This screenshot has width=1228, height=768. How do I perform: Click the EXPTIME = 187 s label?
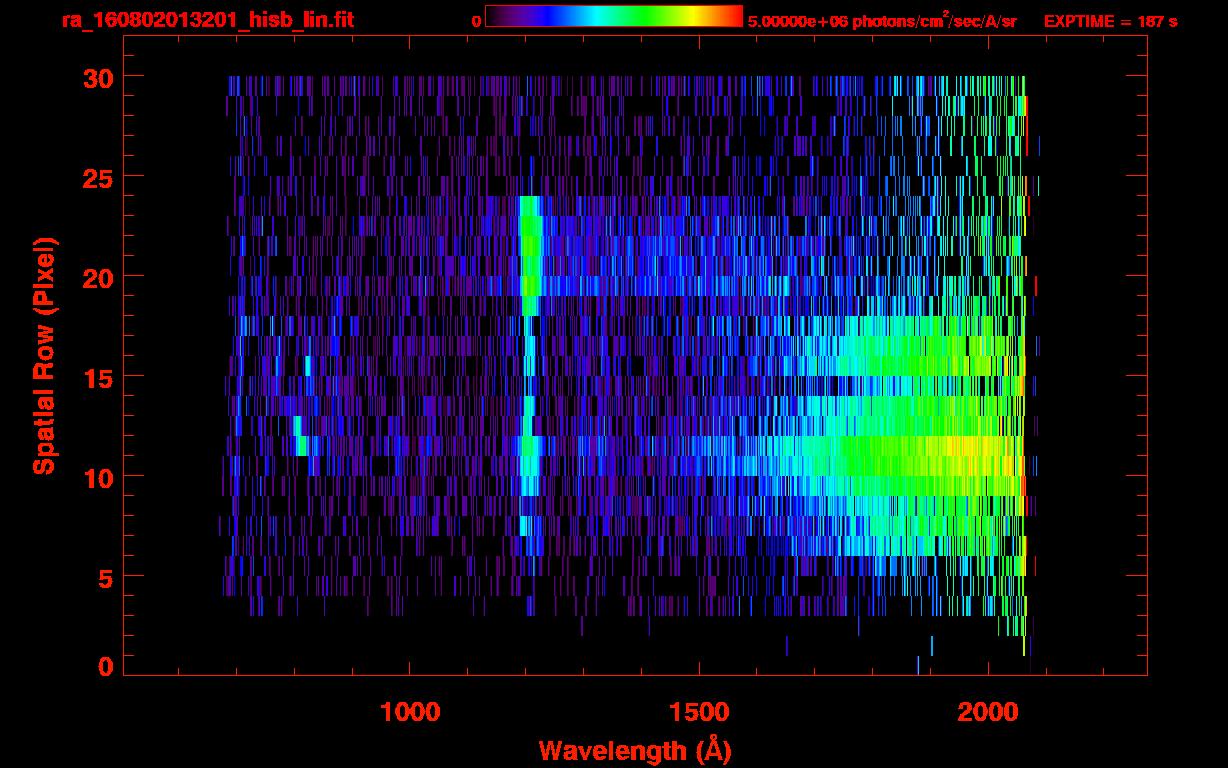point(1110,21)
